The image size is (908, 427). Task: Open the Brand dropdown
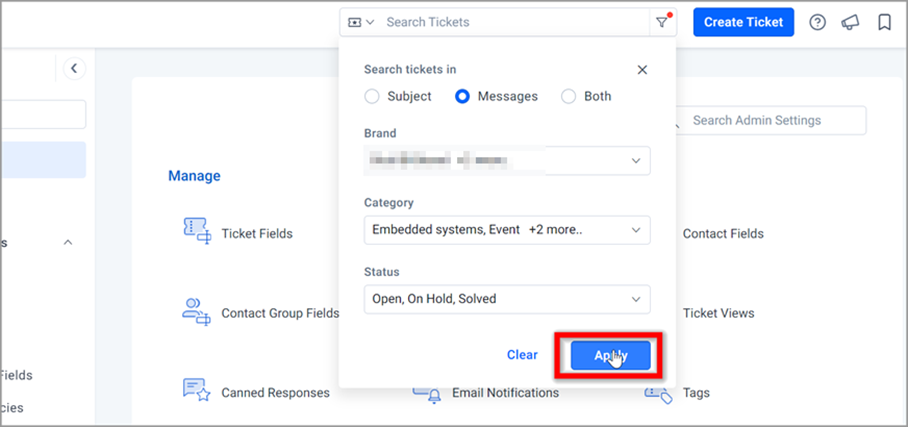pyautogui.click(x=507, y=160)
